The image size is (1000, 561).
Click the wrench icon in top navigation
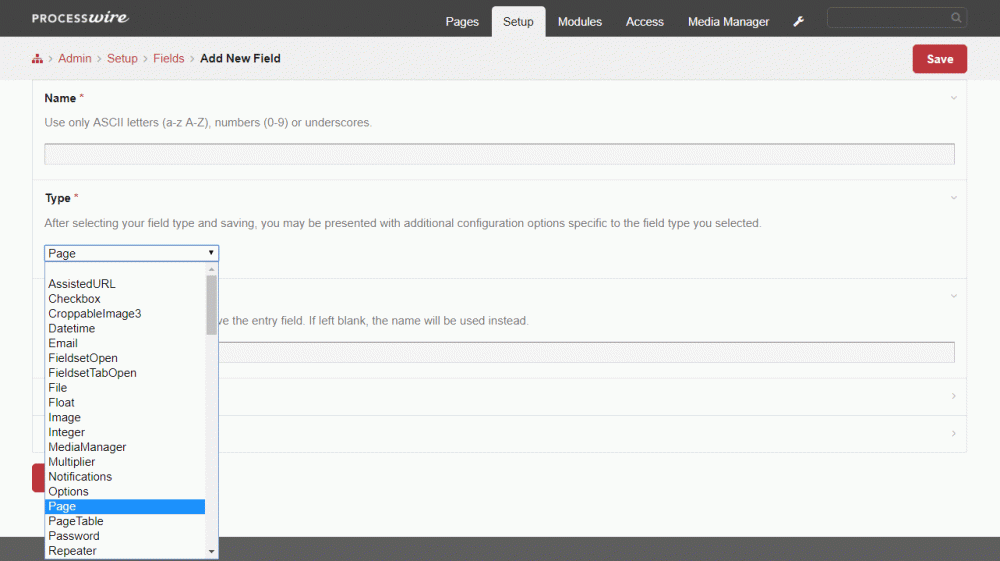[798, 22]
